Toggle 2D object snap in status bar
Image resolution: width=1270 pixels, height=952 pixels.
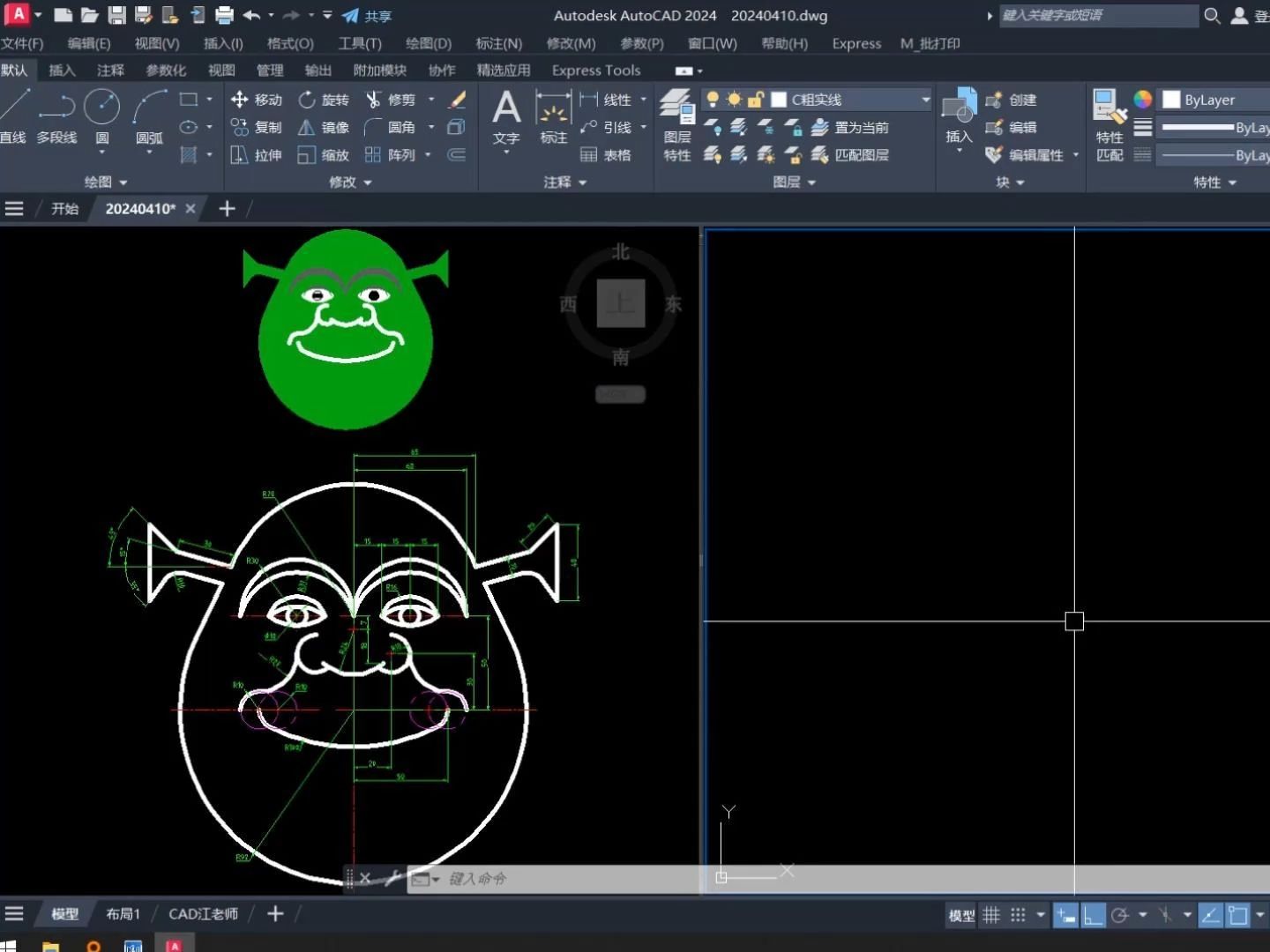[1237, 915]
